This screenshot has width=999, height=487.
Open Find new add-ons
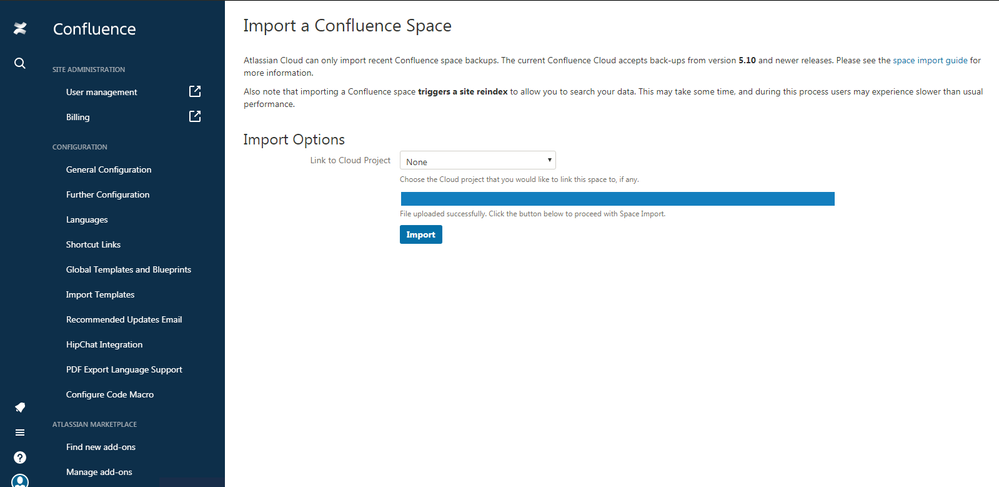point(101,447)
